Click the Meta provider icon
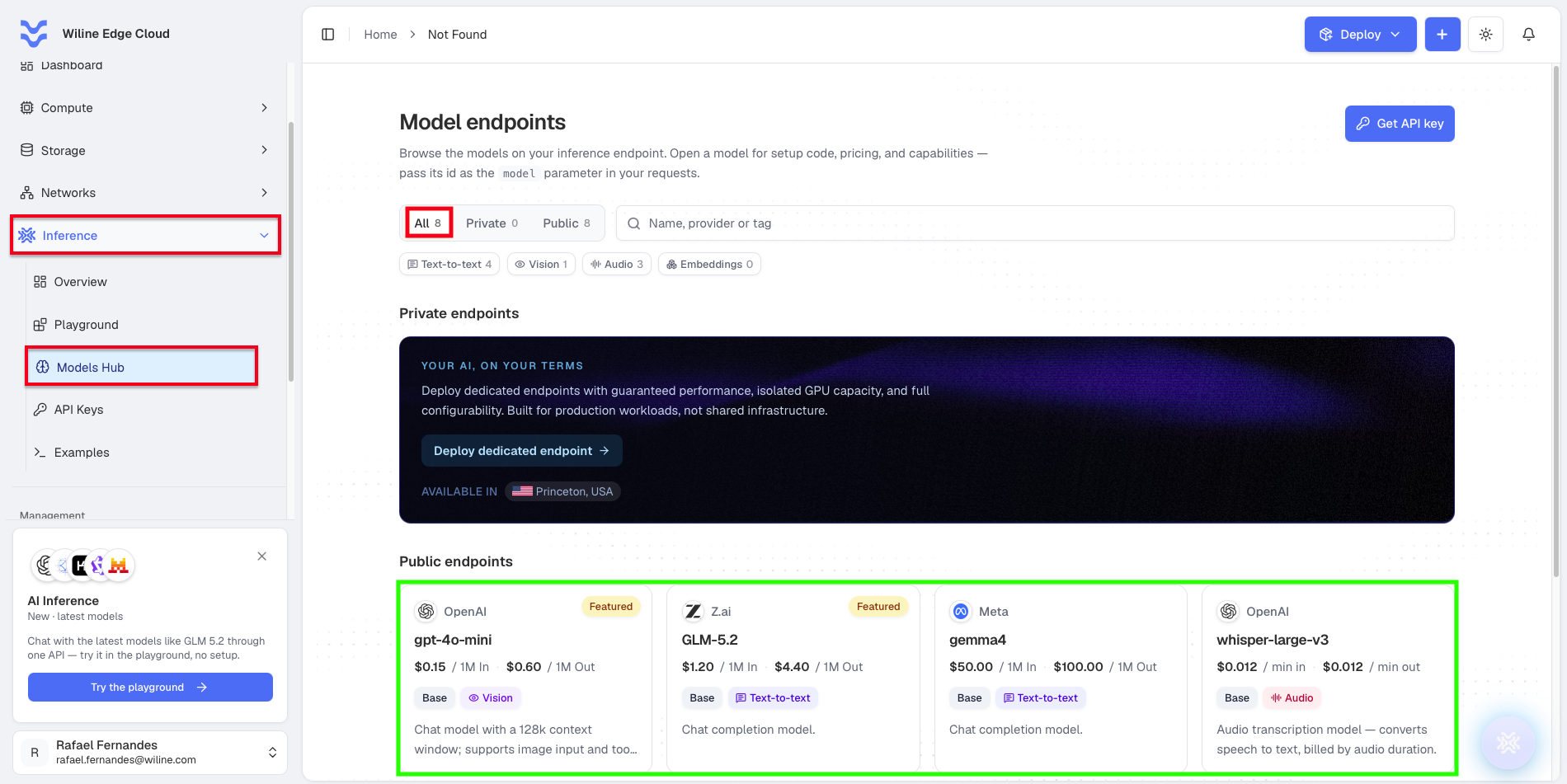The image size is (1567, 784). pyautogui.click(x=961, y=612)
